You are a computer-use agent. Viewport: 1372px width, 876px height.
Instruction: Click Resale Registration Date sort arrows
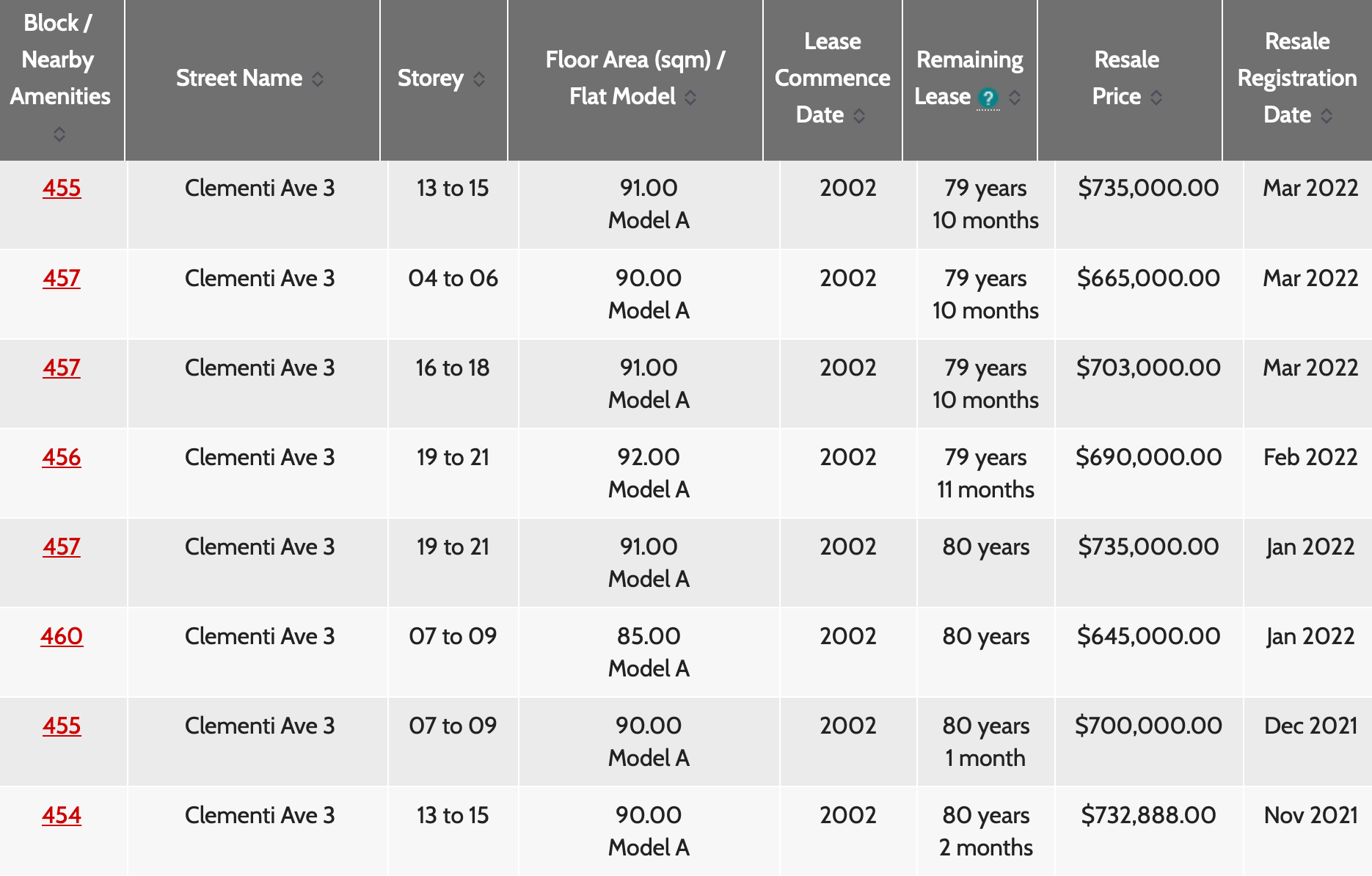1327,116
